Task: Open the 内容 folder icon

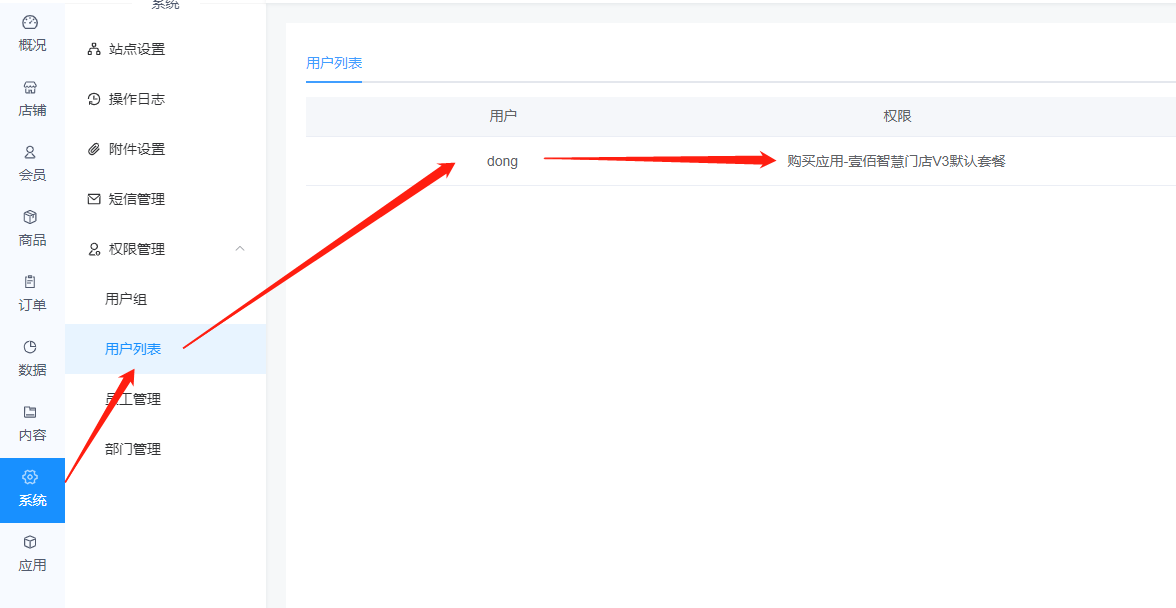Action: pyautogui.click(x=30, y=412)
